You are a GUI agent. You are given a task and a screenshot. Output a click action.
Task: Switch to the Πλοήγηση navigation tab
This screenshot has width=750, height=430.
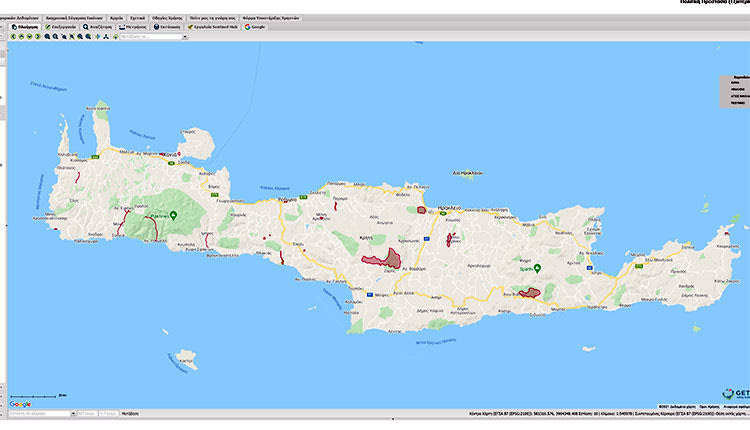tap(25, 27)
